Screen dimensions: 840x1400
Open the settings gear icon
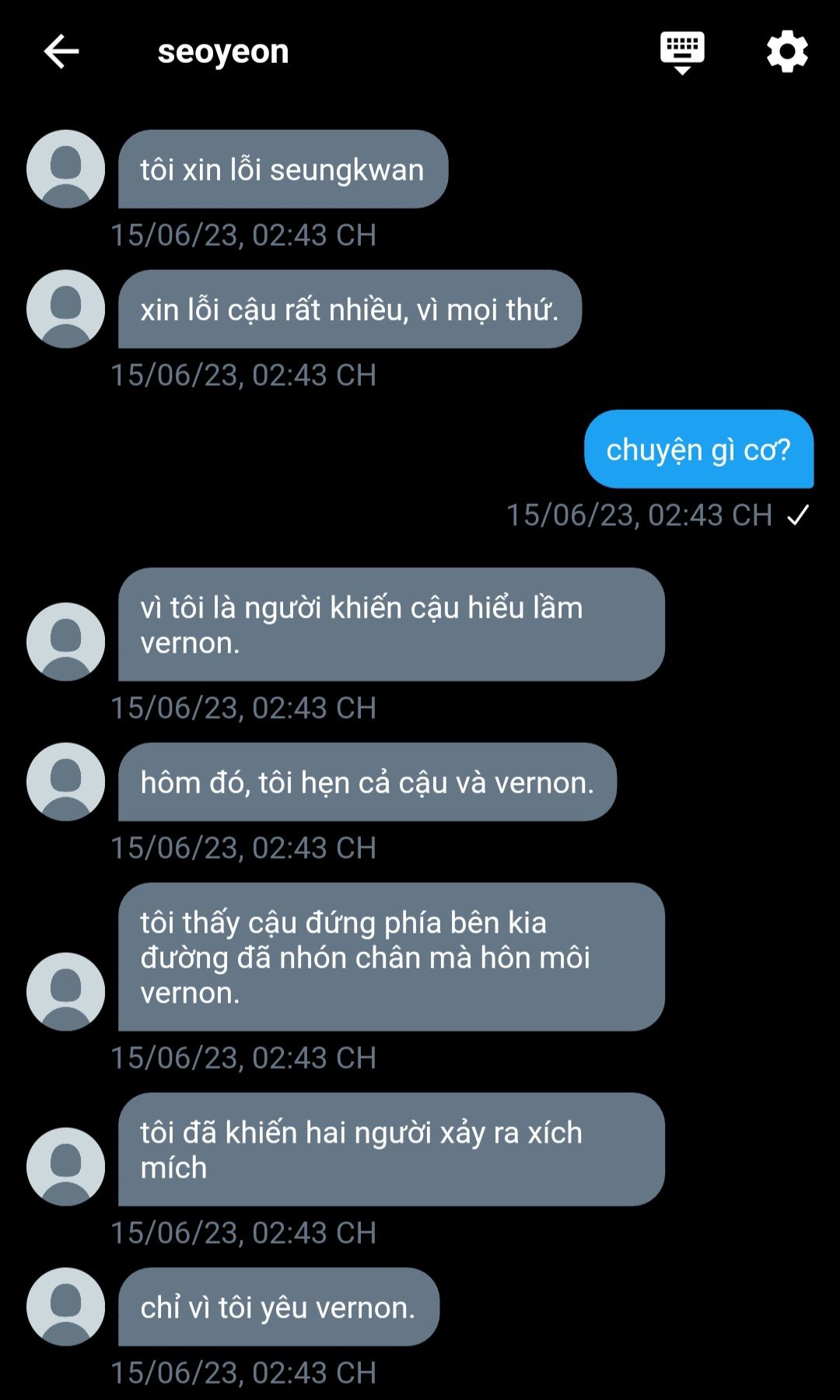(x=787, y=52)
